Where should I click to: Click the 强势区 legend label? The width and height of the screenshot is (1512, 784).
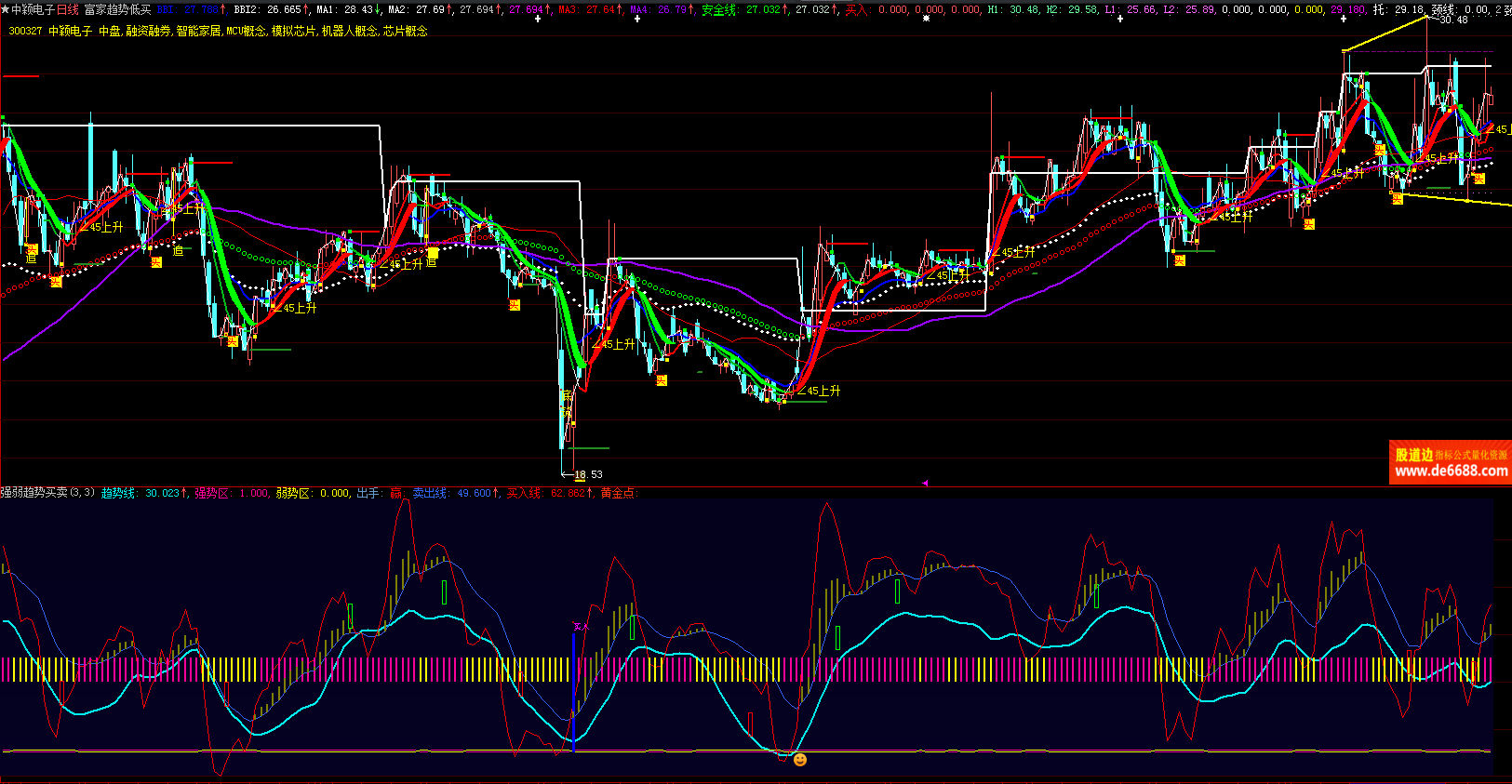(x=212, y=493)
